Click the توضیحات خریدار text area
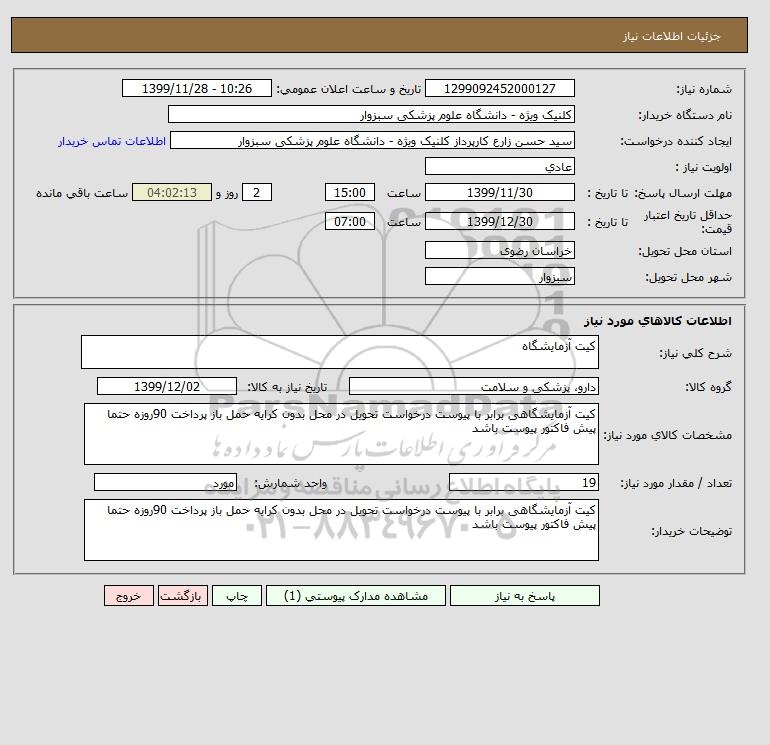This screenshot has width=770, height=745. pyautogui.click(x=341, y=530)
